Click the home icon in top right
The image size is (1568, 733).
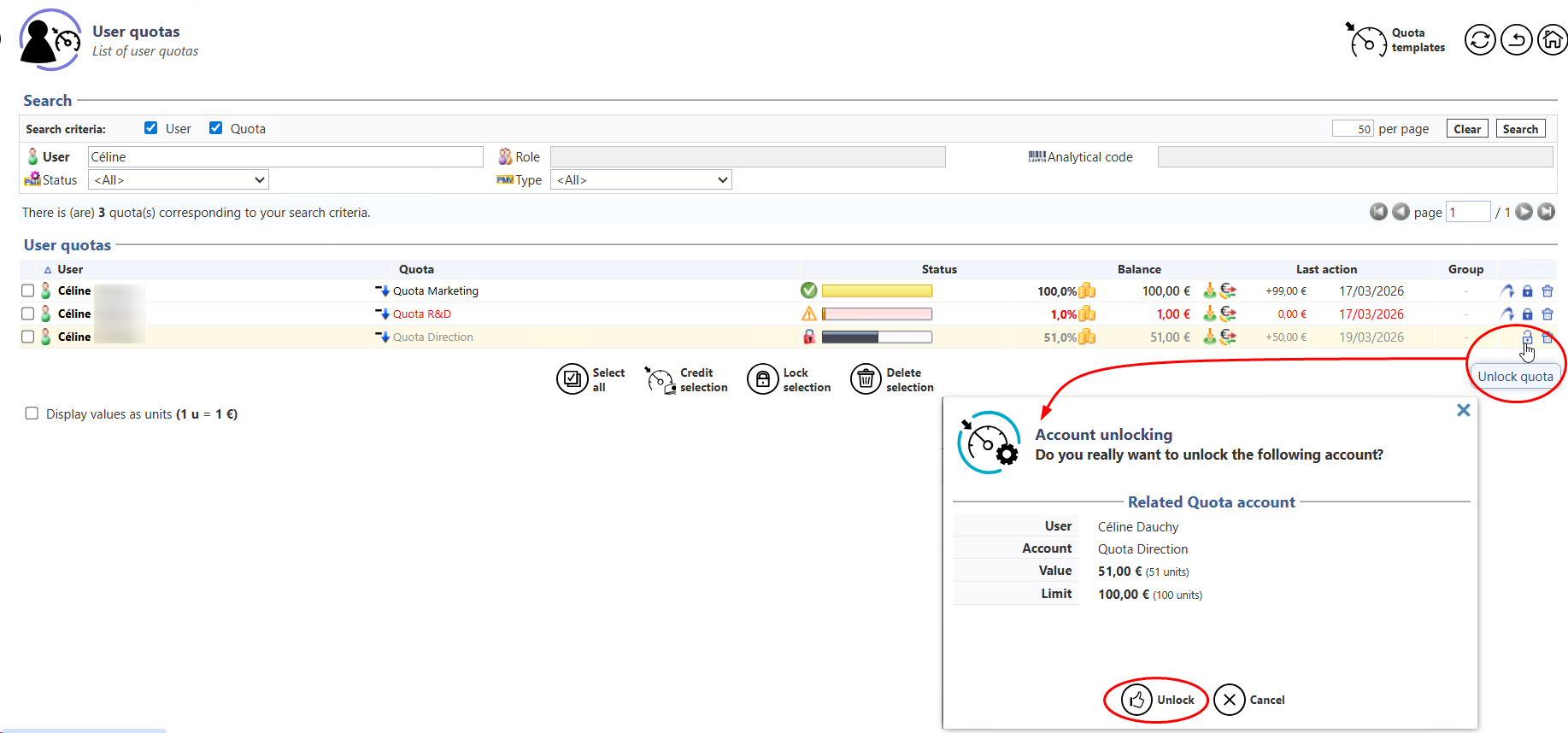pyautogui.click(x=1552, y=40)
